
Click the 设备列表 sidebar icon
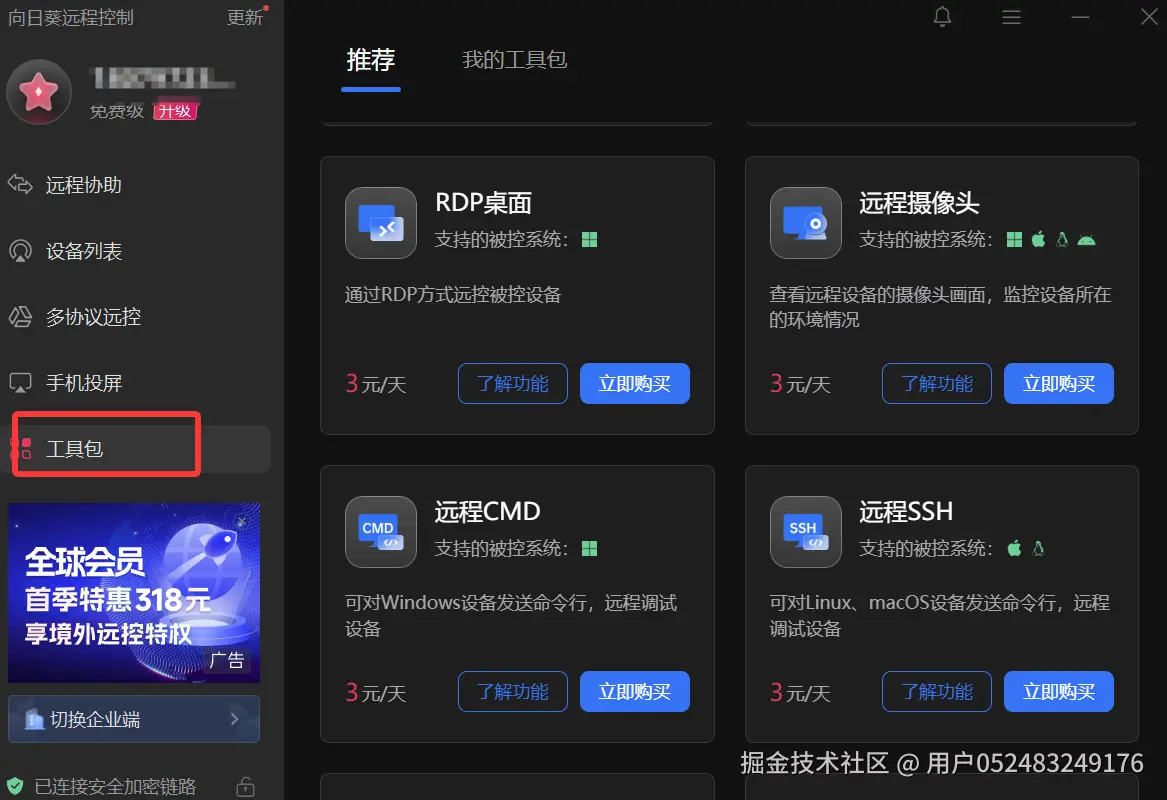pyautogui.click(x=20, y=251)
